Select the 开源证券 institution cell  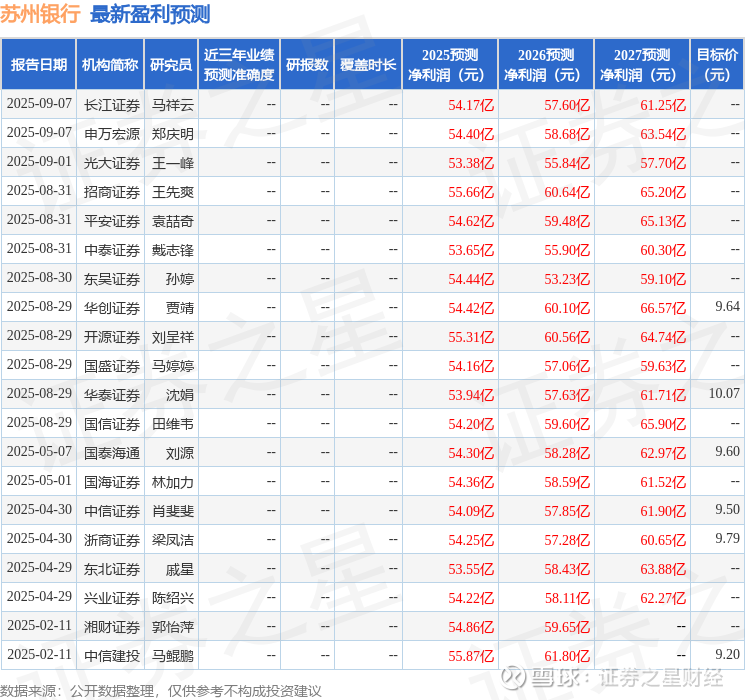tap(112, 337)
